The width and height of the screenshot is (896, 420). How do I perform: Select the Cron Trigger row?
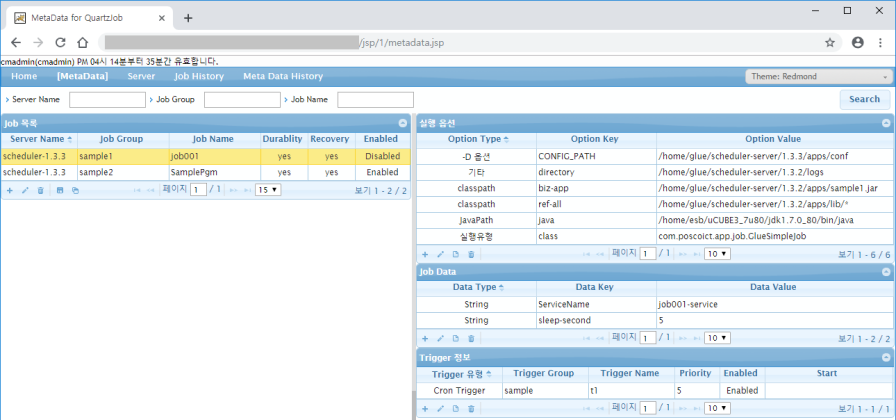[x=654, y=391]
